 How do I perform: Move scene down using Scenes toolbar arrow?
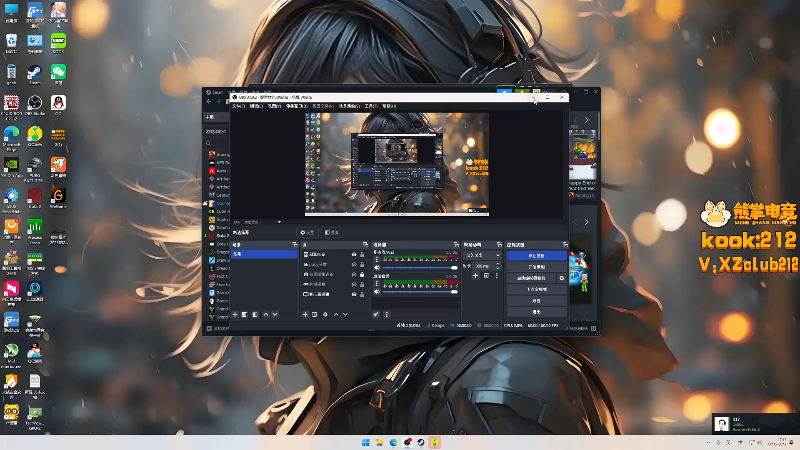(x=275, y=314)
